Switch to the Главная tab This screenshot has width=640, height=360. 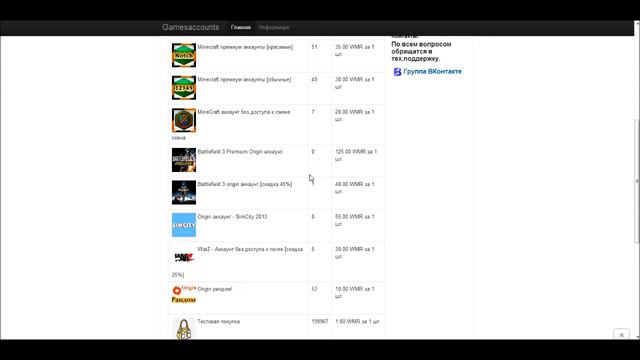241,27
